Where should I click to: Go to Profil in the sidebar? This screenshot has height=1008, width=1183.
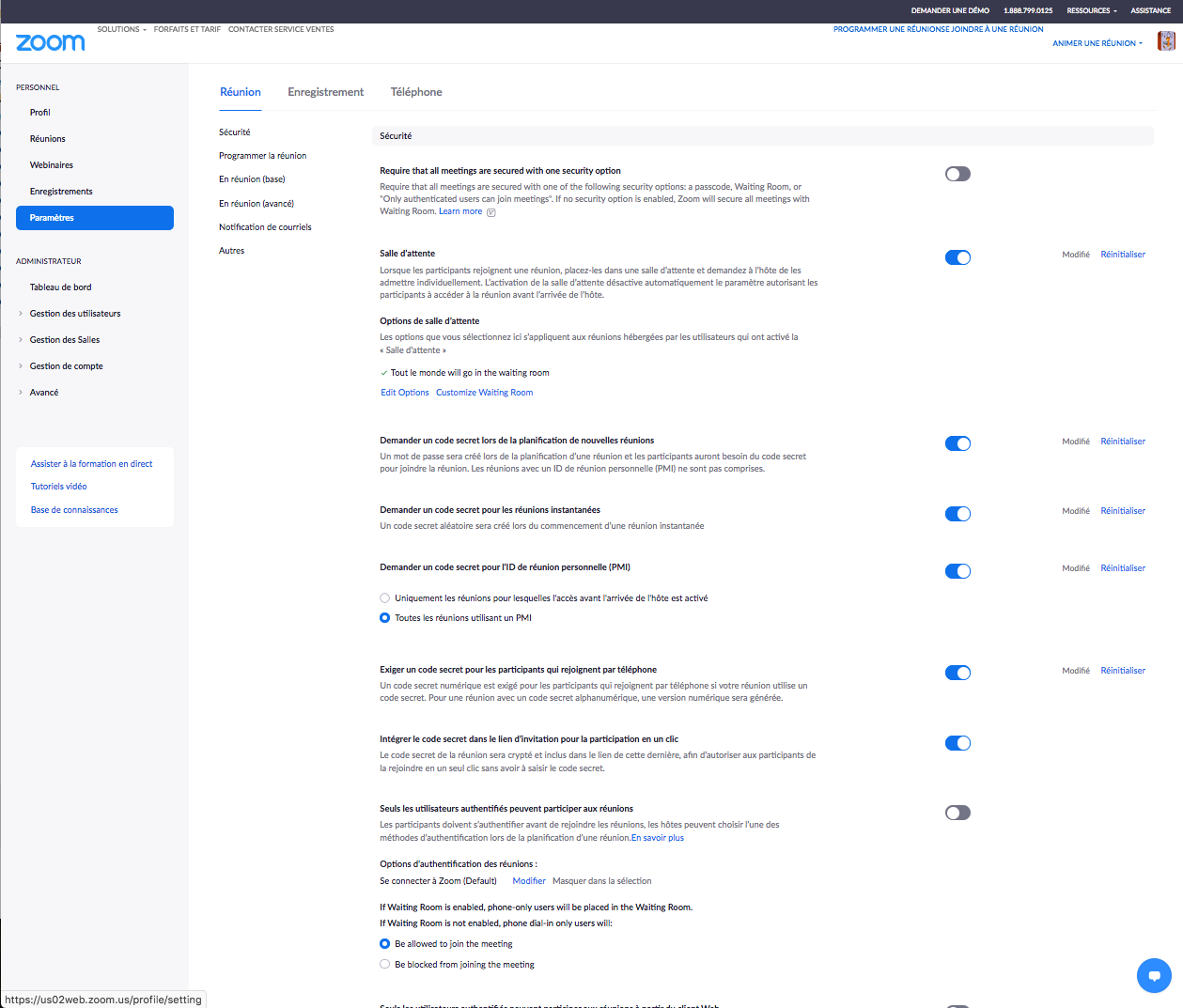[40, 113]
